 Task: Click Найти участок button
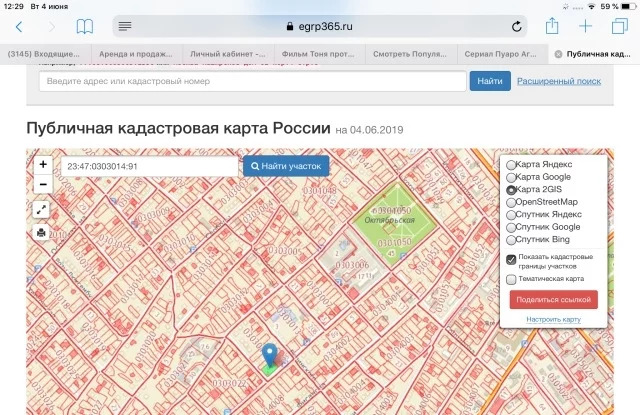(x=286, y=166)
